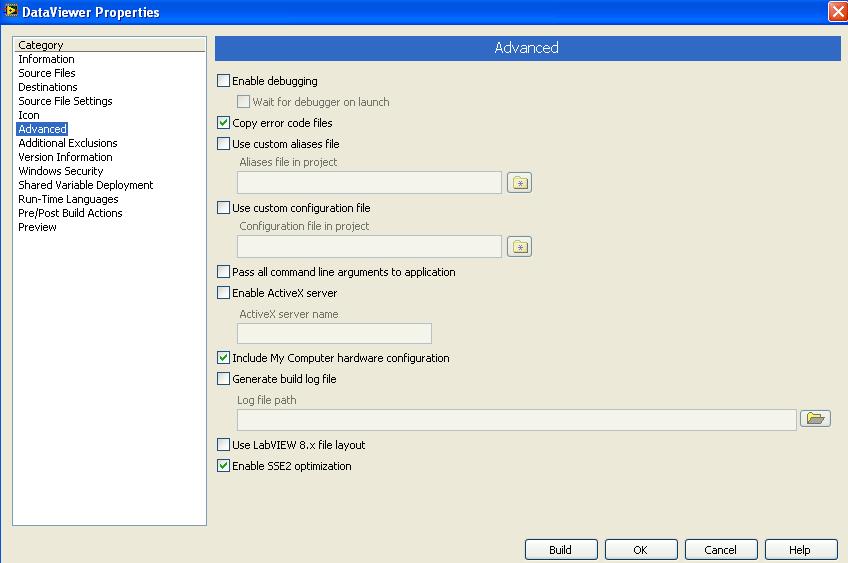Click the Category list header
848x563 pixels.
pyautogui.click(x=109, y=45)
